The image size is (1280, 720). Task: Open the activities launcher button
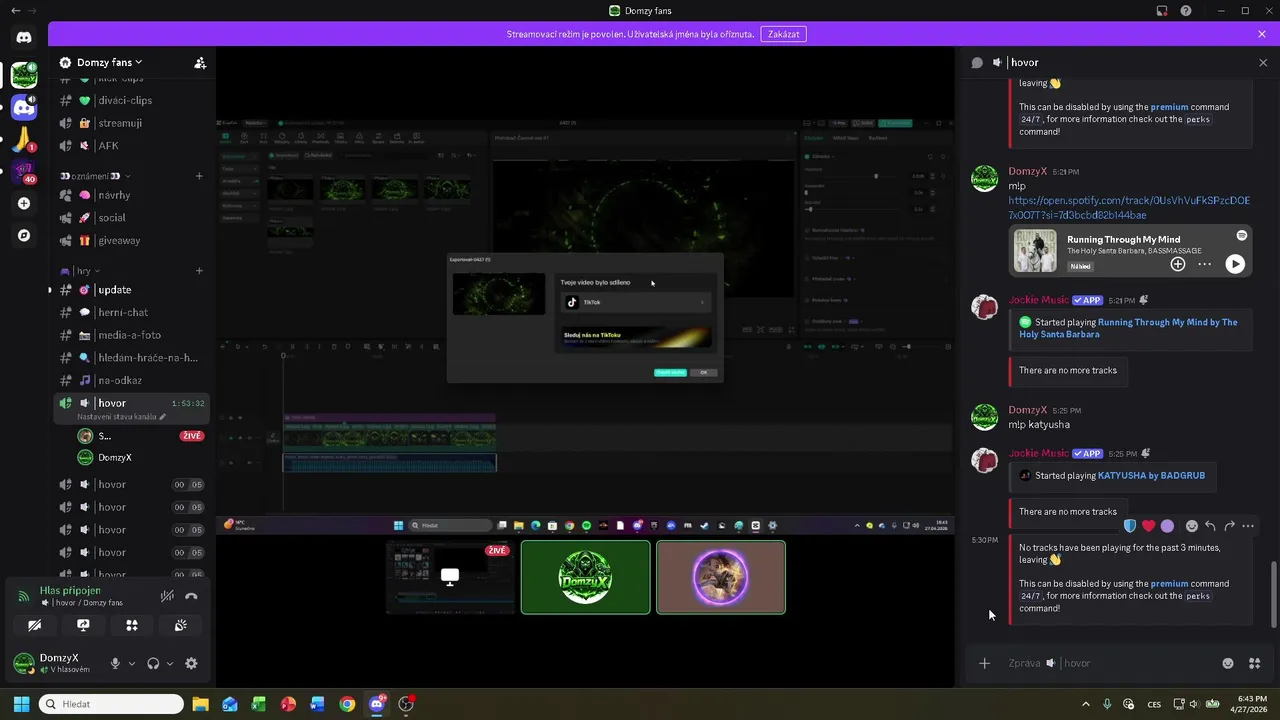(132, 625)
